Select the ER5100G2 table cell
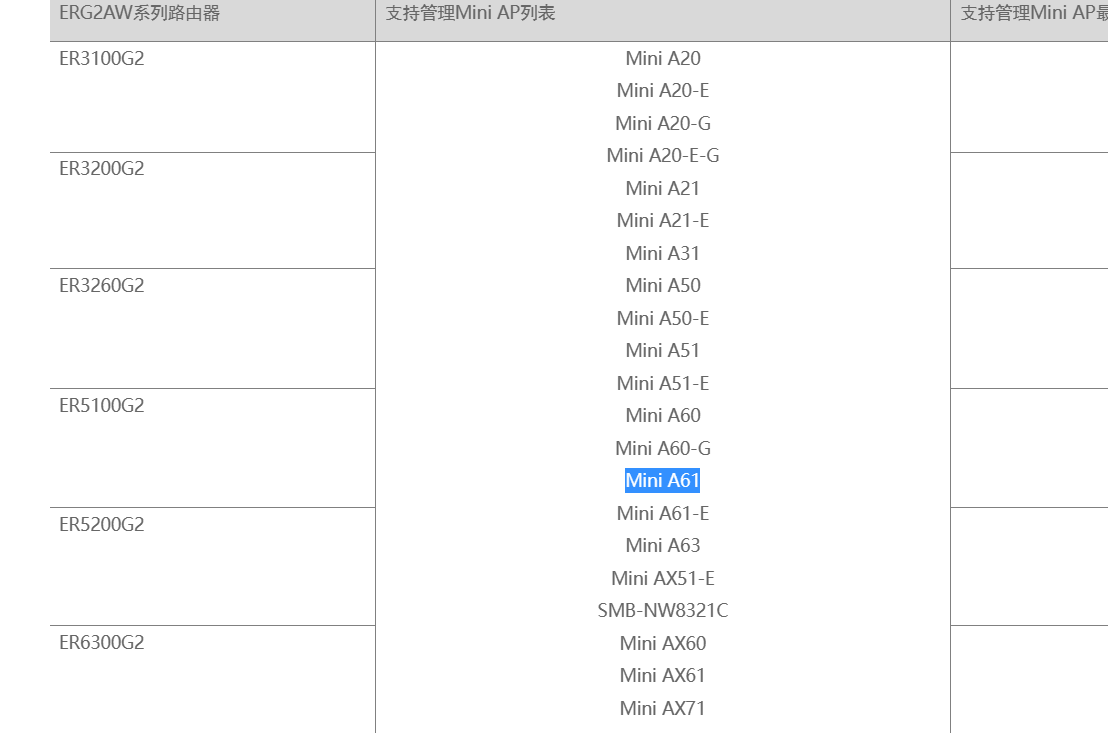1108x733 pixels. pyautogui.click(x=102, y=405)
